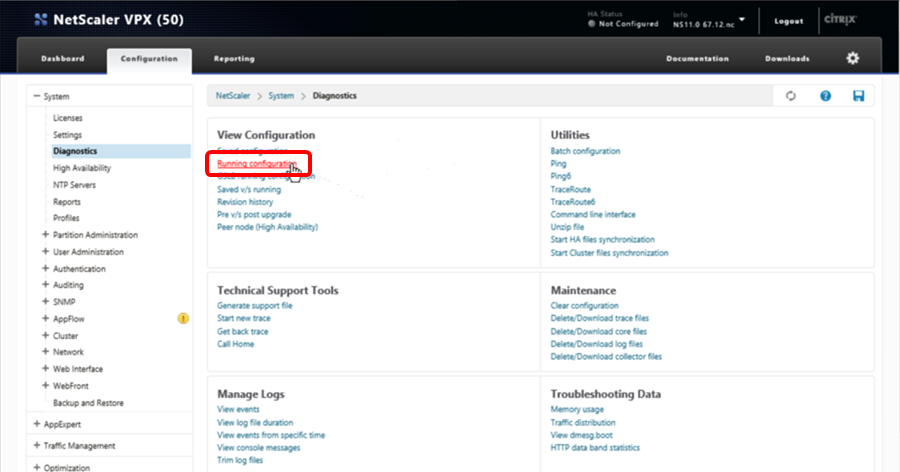The image size is (900, 472).
Task: Open Saved v/s running link
Action: click(x=249, y=189)
